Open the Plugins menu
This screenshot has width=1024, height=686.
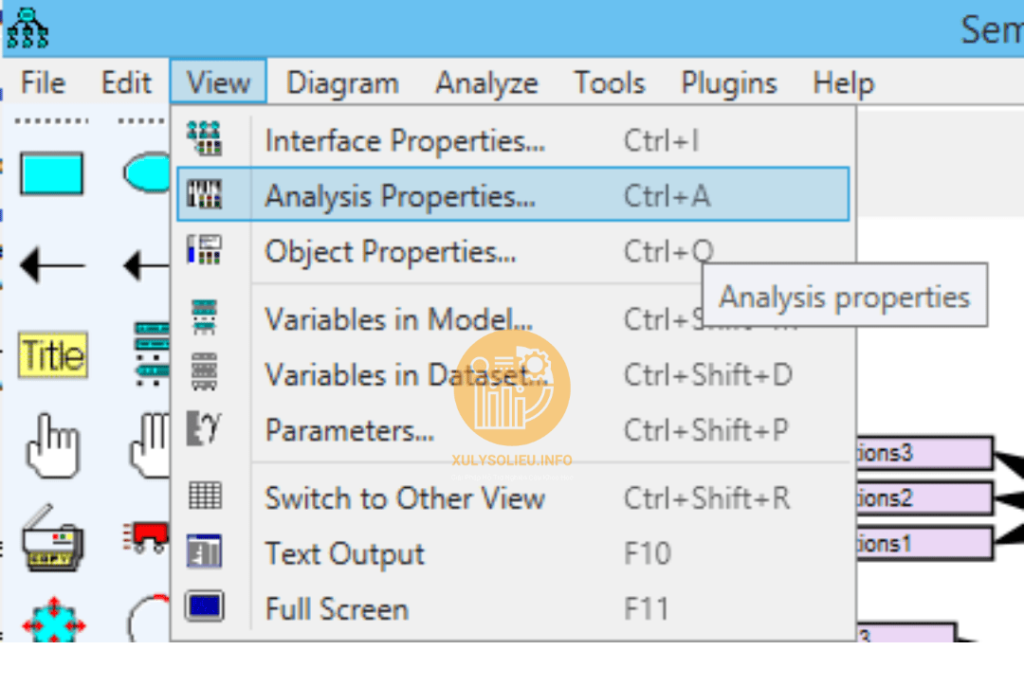[729, 83]
